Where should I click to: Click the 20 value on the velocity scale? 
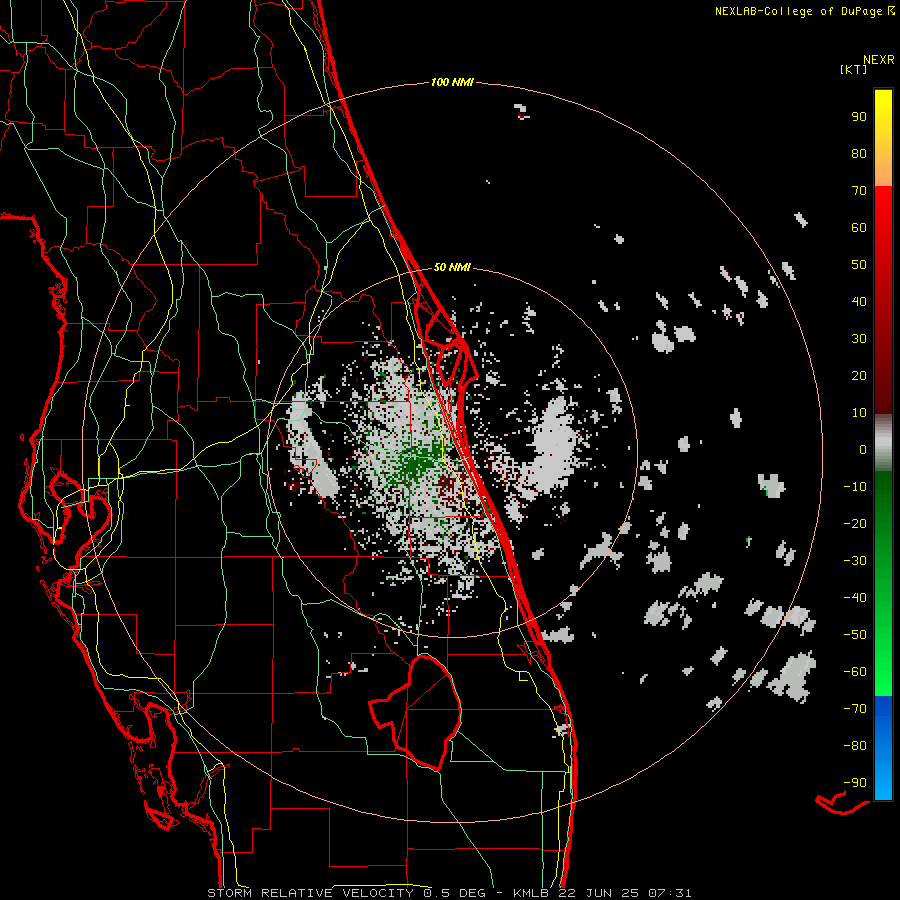coord(859,375)
